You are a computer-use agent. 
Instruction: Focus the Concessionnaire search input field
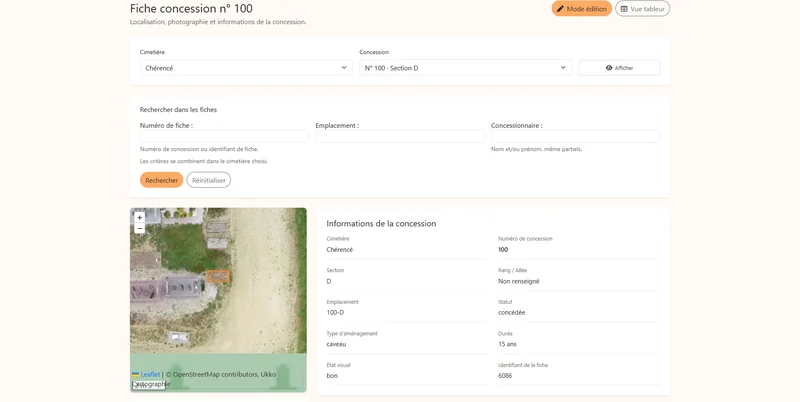(x=575, y=136)
